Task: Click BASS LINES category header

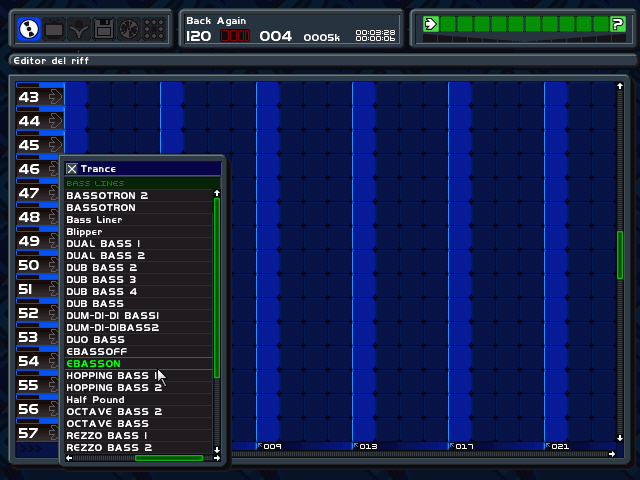Action: pyautogui.click(x=142, y=183)
